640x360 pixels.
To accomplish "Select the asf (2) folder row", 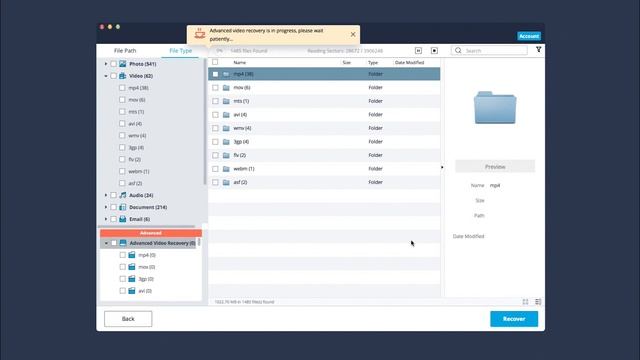I will [x=324, y=182].
